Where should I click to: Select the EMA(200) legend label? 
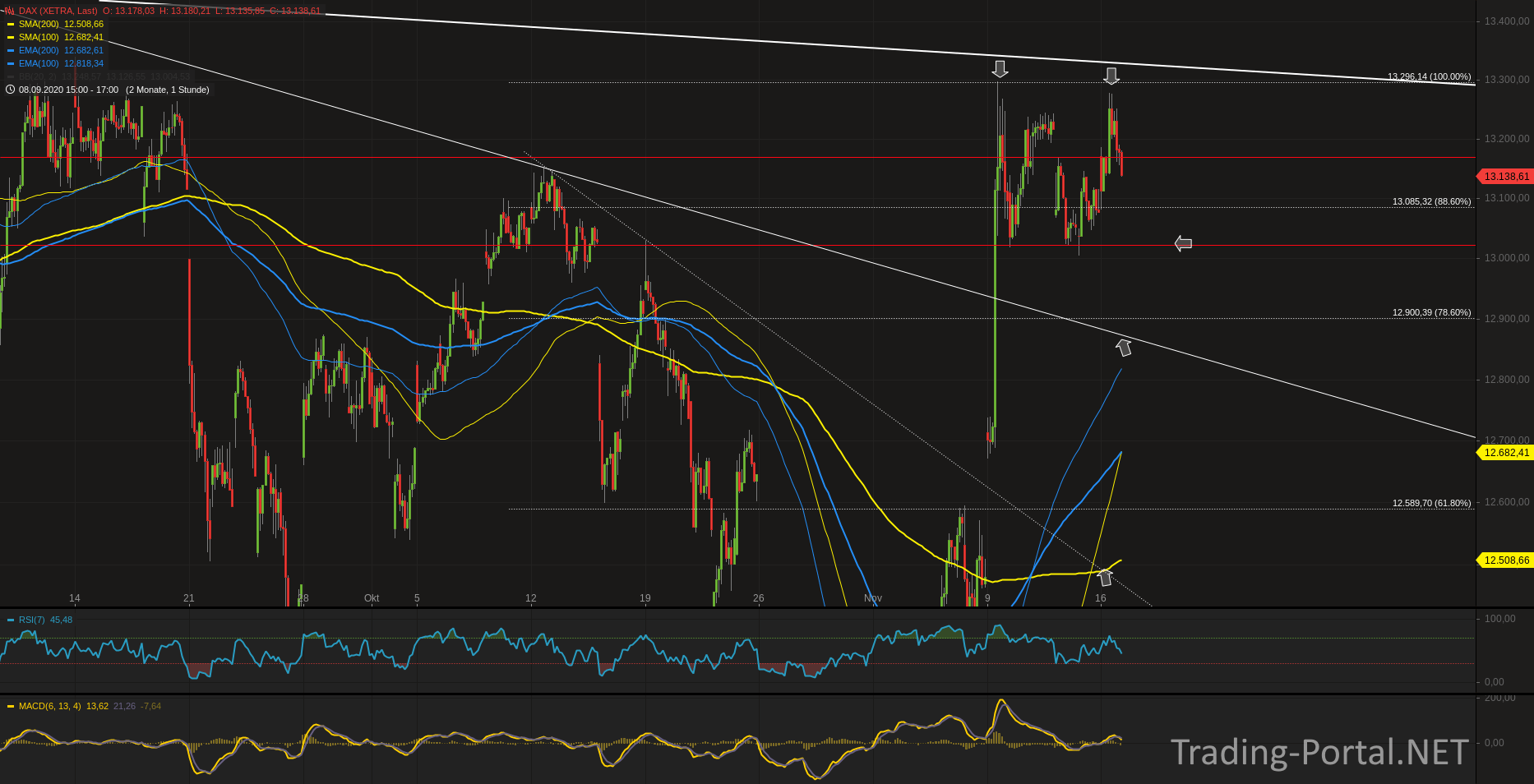click(x=39, y=50)
